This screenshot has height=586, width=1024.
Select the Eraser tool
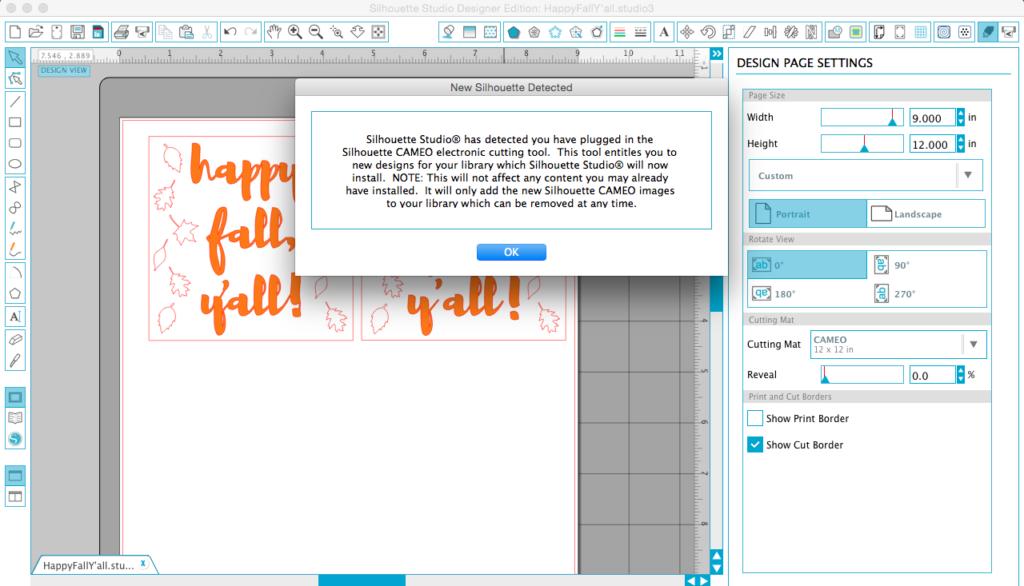pos(15,340)
